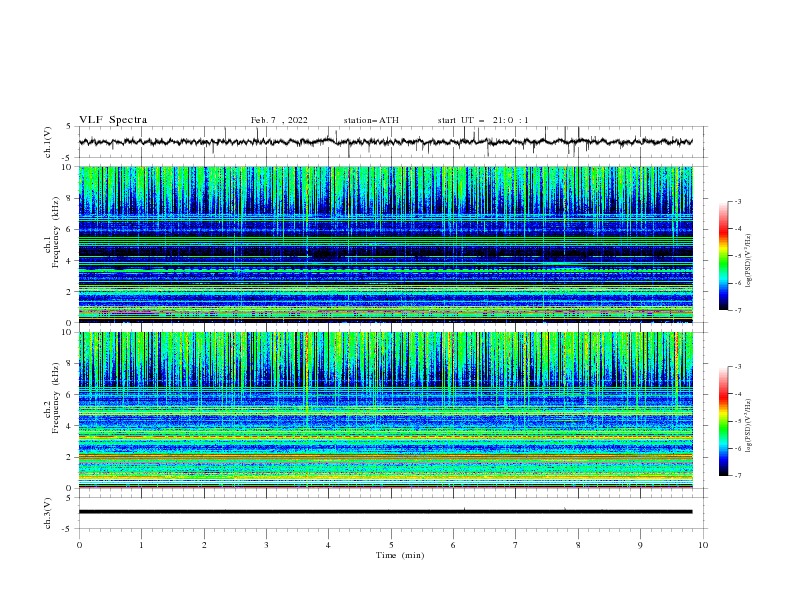792x612 pixels.
Task: Click the "3" tick on the Time axis
Action: (266, 545)
